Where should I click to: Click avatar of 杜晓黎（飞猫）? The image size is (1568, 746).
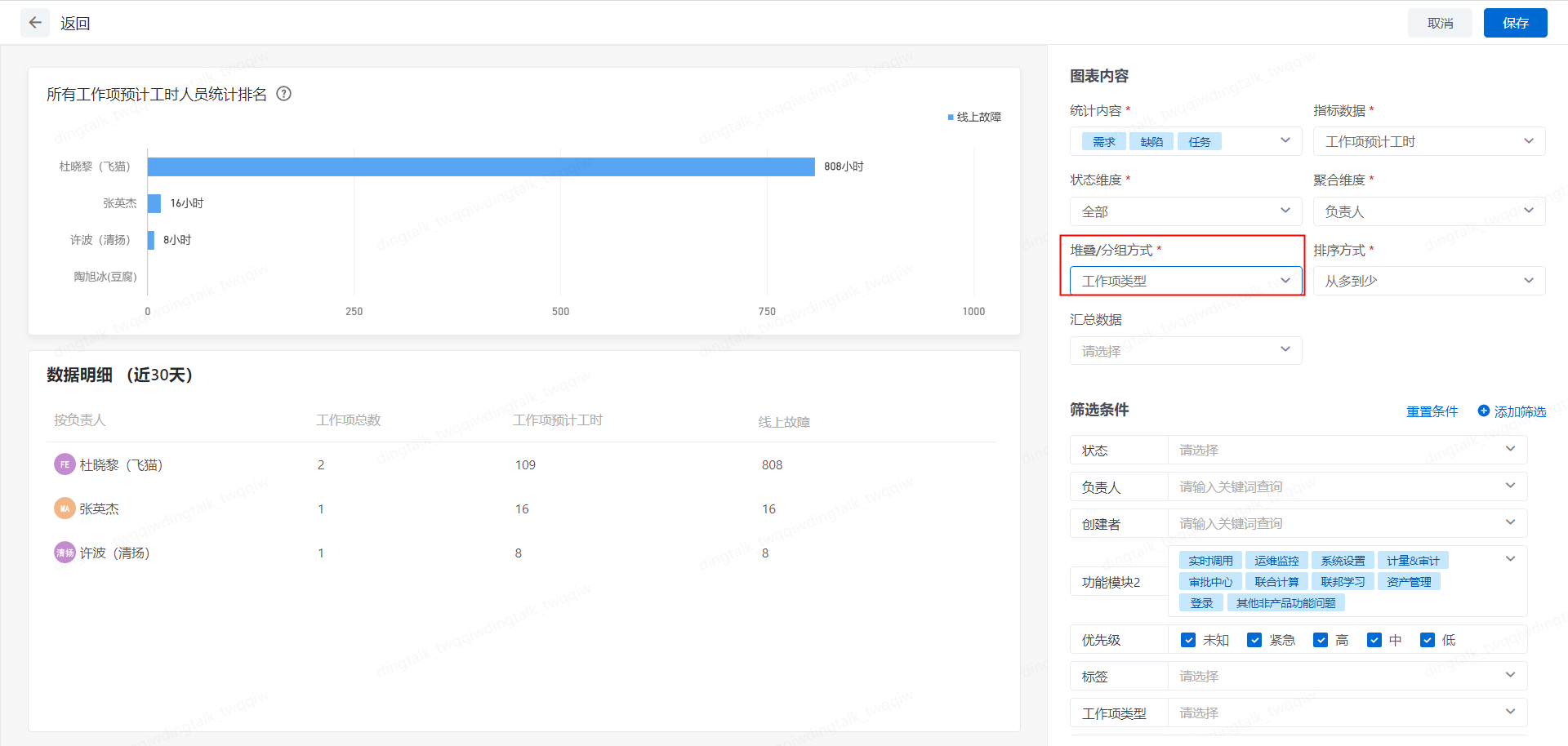coord(65,464)
